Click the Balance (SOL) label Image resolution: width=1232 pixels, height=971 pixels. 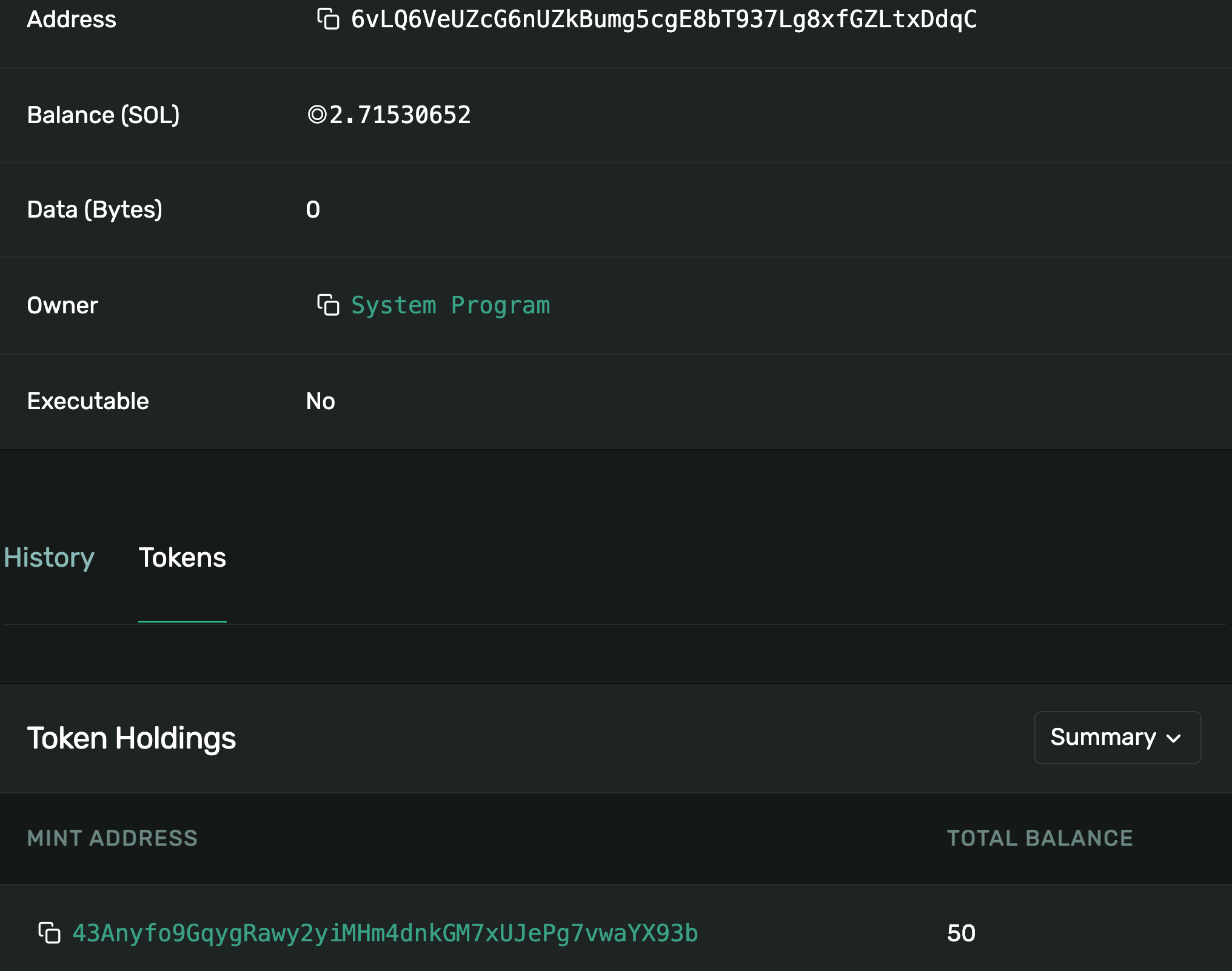coord(103,115)
